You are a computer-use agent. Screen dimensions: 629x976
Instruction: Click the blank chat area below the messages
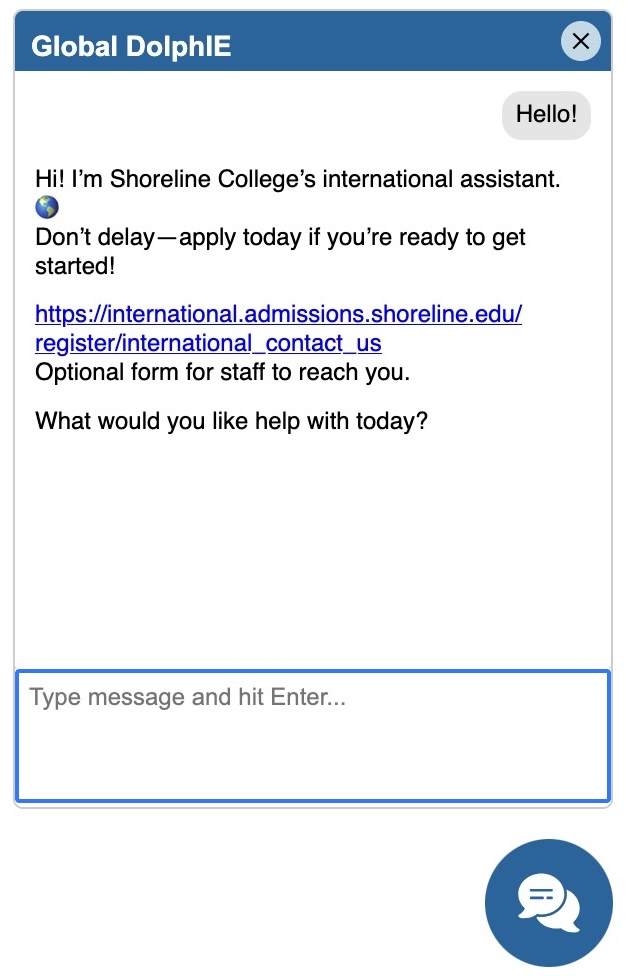click(313, 550)
